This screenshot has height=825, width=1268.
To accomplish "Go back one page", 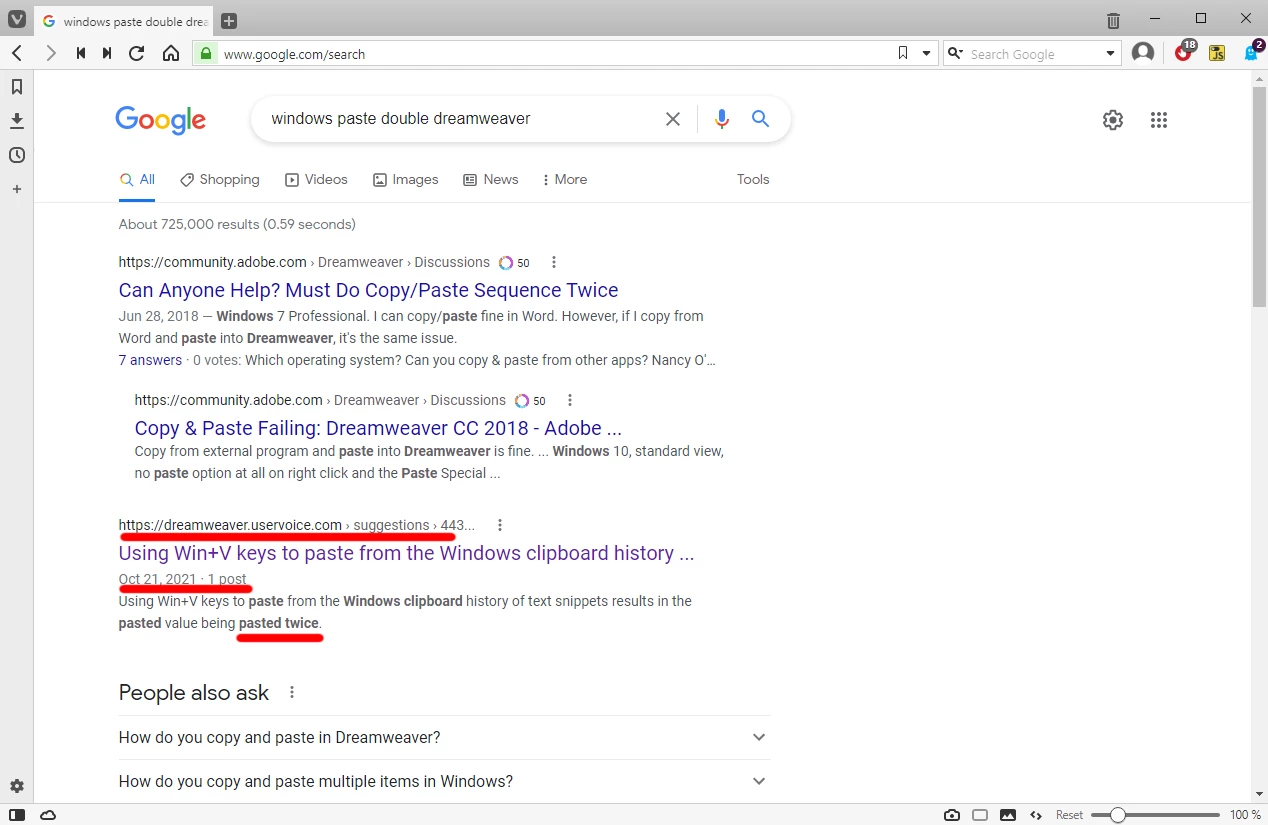I will point(17,53).
